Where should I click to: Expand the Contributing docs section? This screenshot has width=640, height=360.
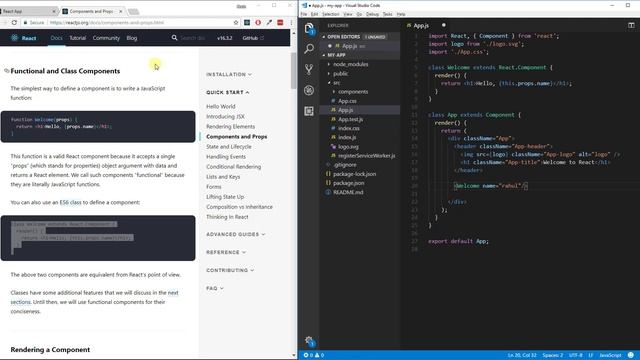[230, 270]
